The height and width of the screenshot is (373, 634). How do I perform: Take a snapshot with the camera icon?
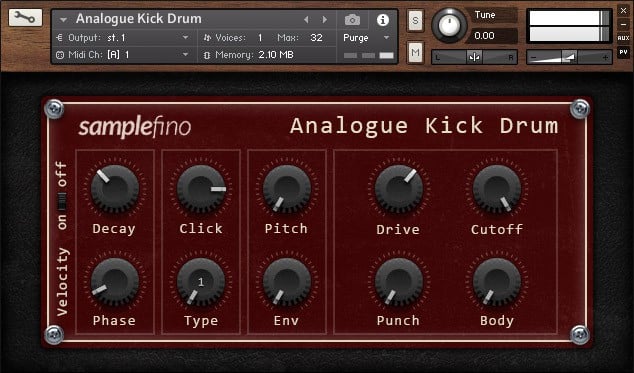[x=352, y=20]
